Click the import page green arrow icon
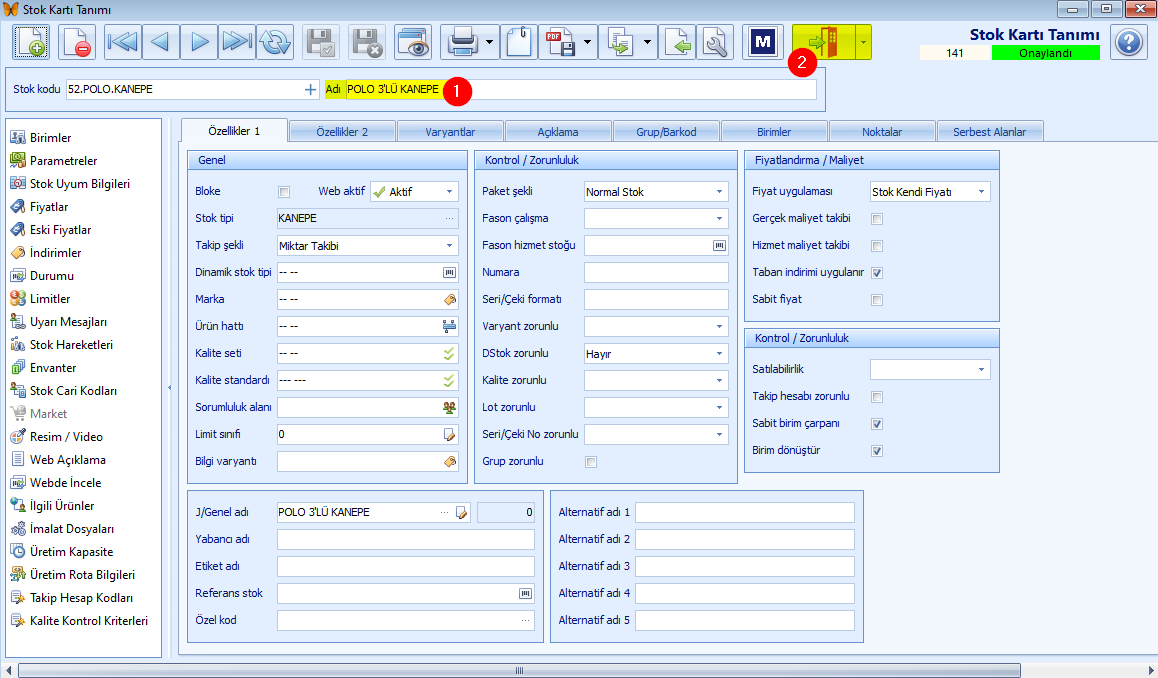 (x=677, y=42)
